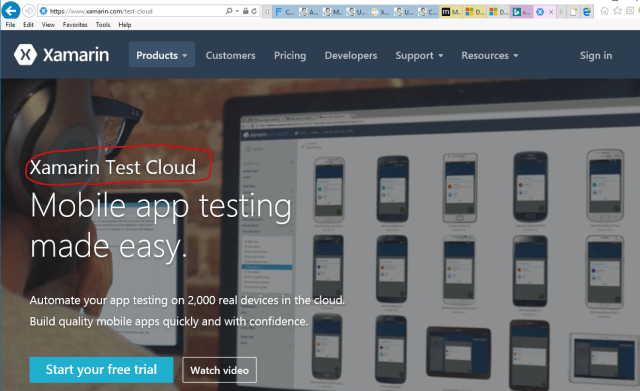
Task: Expand the Support dropdown menu
Action: (x=419, y=56)
